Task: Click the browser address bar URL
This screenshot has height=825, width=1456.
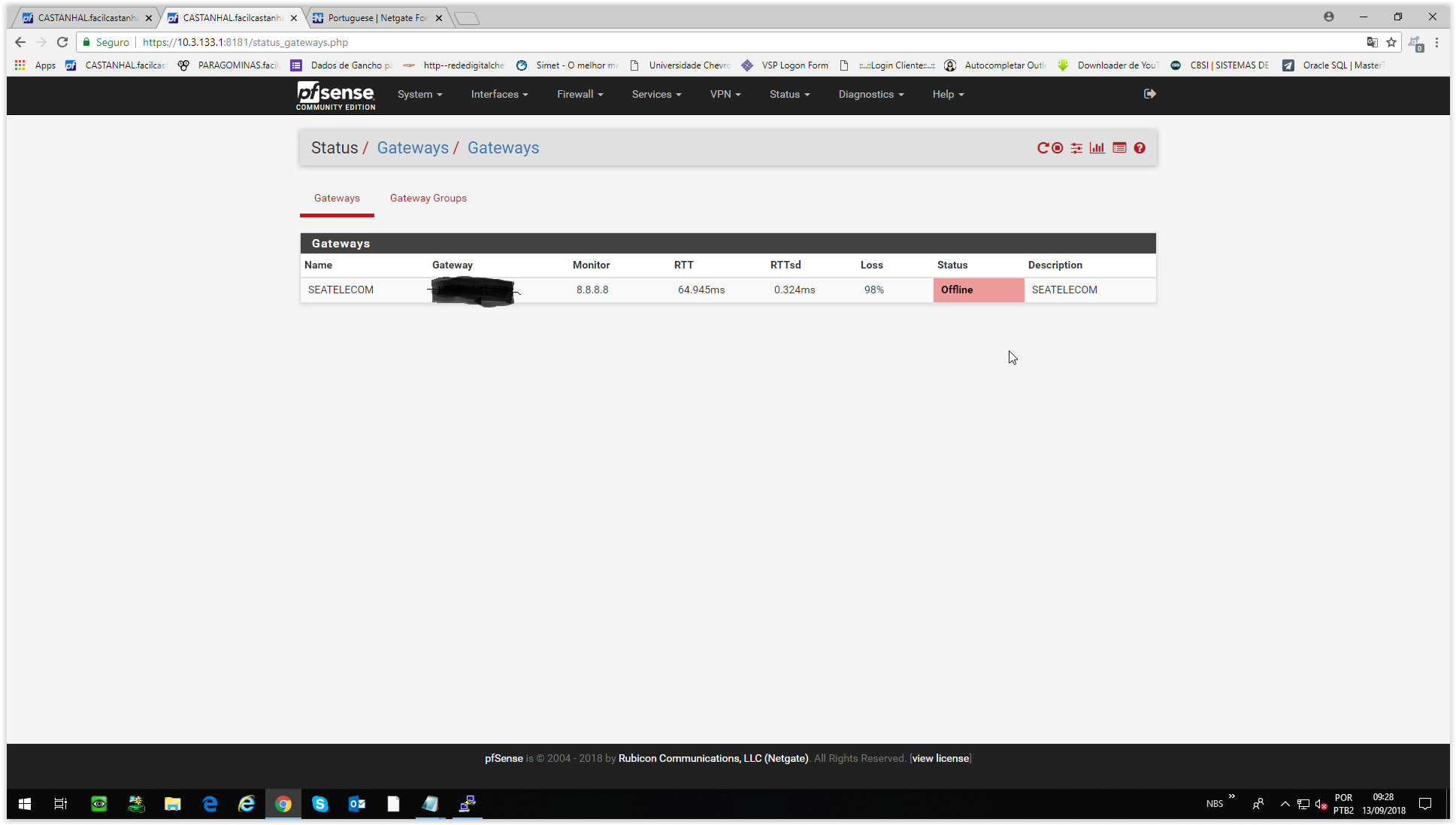Action: [245, 42]
